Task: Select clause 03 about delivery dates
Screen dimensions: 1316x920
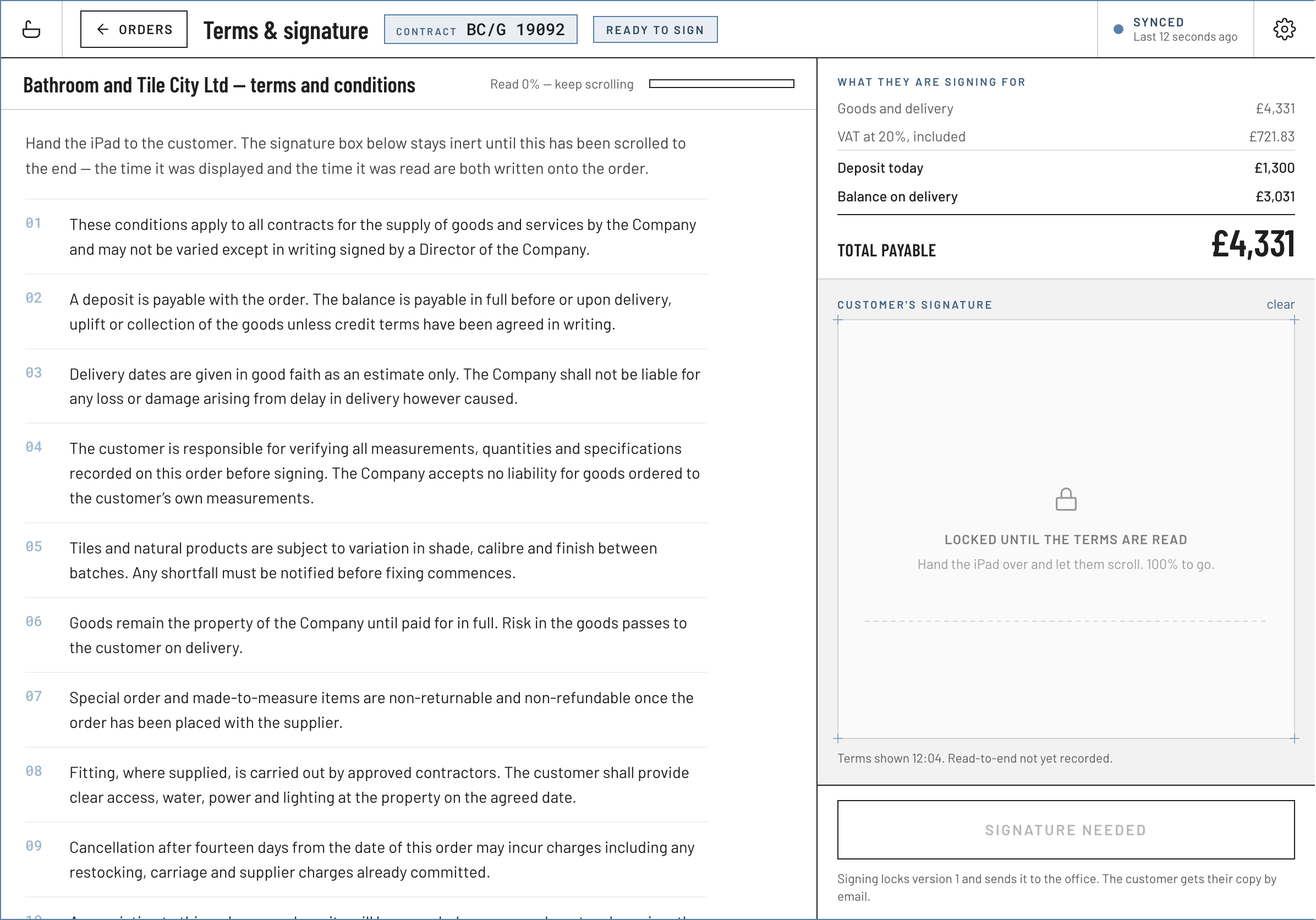Action: coord(366,386)
